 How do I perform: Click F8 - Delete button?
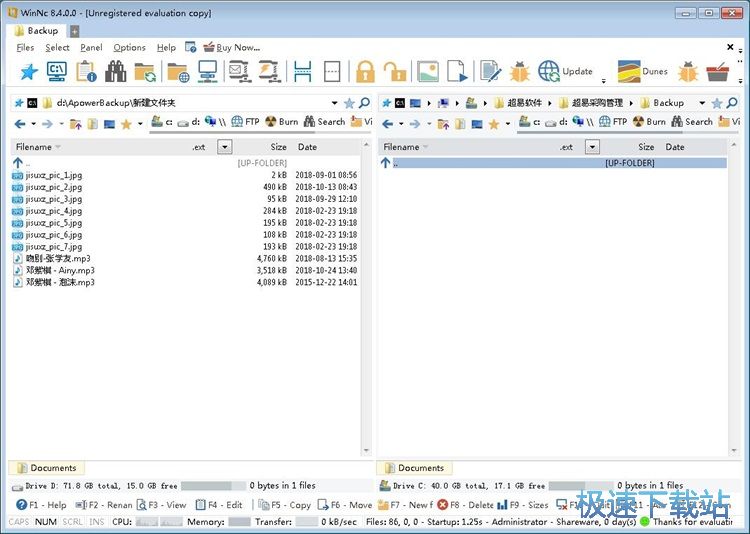point(465,505)
